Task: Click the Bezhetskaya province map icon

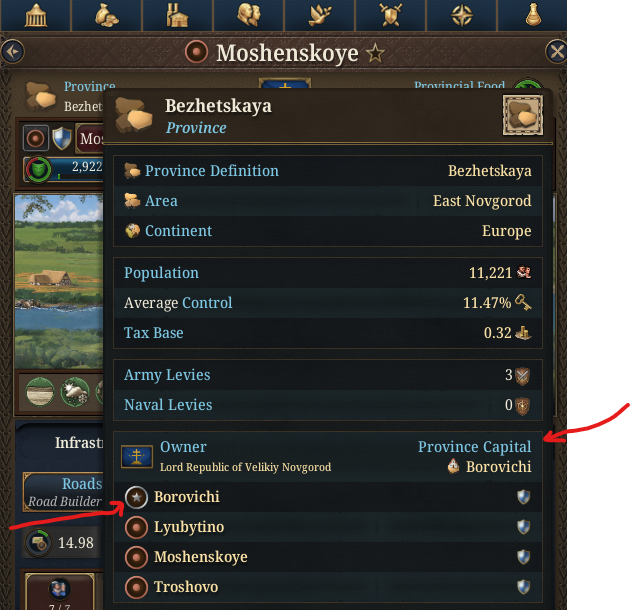Action: point(523,115)
